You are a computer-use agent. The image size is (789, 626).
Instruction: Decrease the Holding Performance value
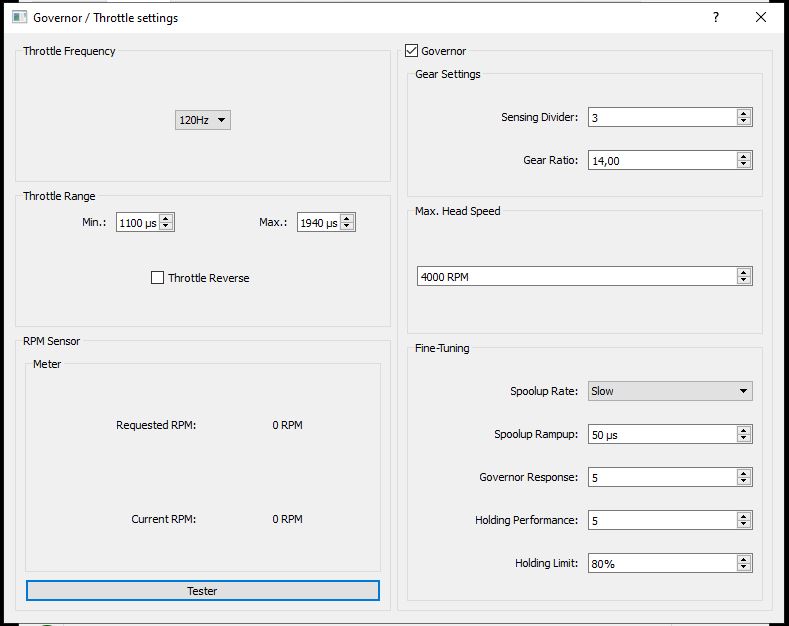(x=743, y=524)
